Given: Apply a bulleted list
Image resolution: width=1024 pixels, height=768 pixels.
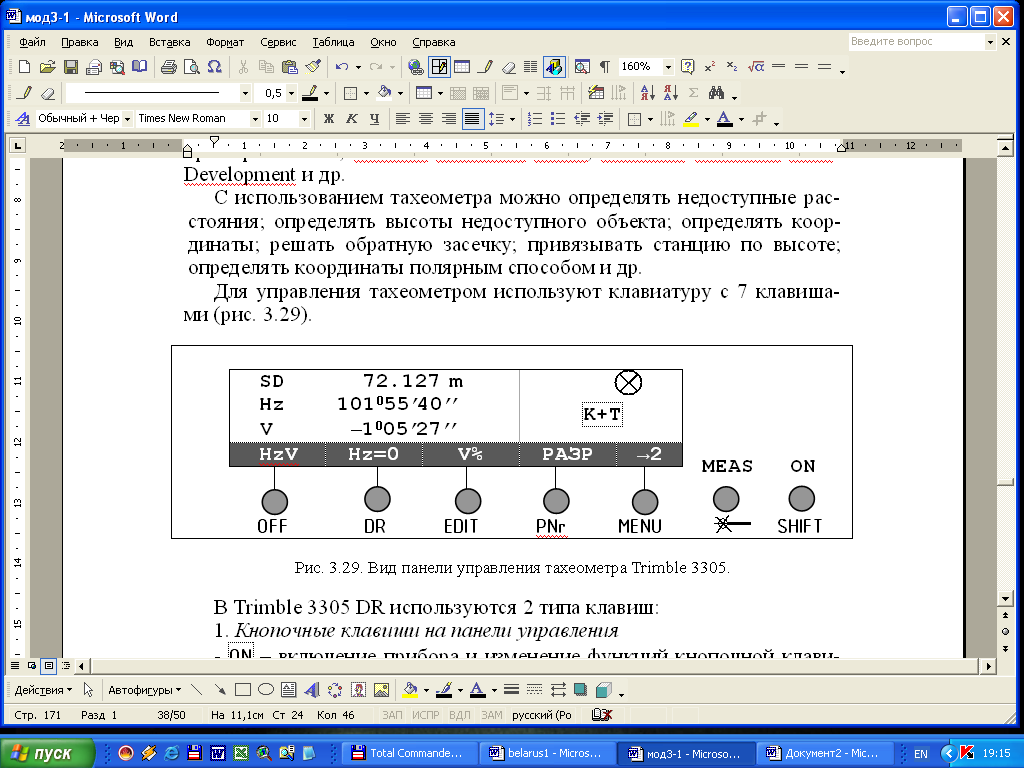Looking at the screenshot, I should click(558, 119).
